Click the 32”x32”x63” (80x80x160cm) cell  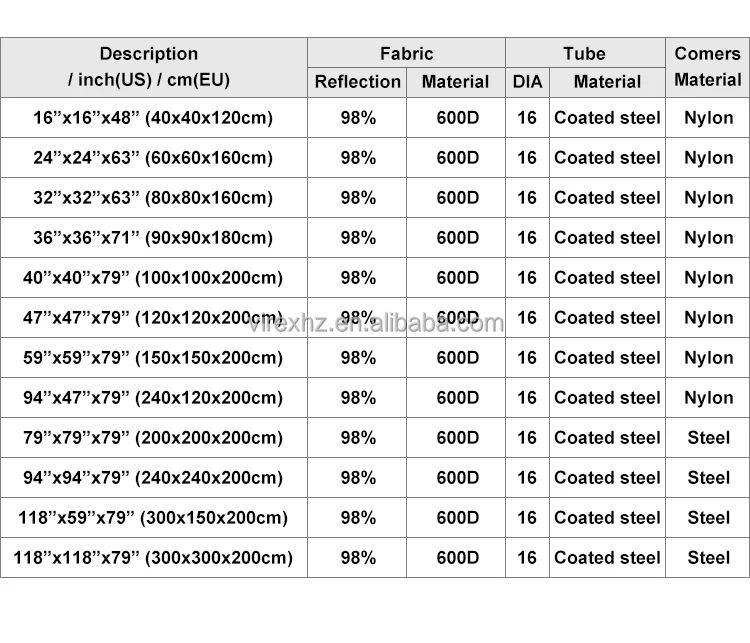(x=153, y=198)
